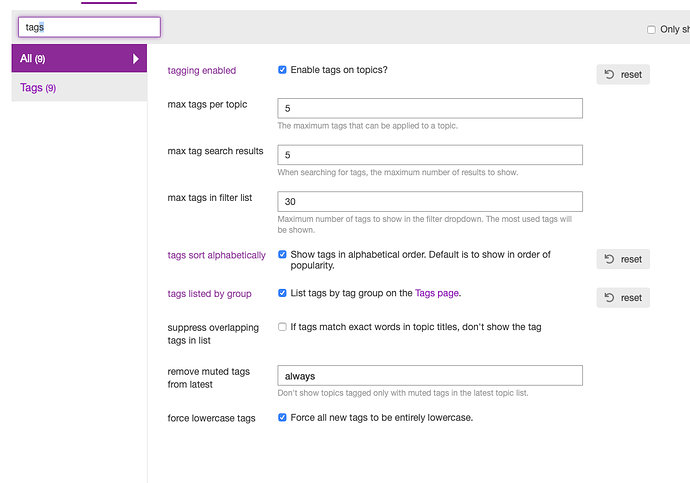Screen dimensions: 690x483
Task: Click "Don't show topics tagged only" description
Action: click(403, 393)
